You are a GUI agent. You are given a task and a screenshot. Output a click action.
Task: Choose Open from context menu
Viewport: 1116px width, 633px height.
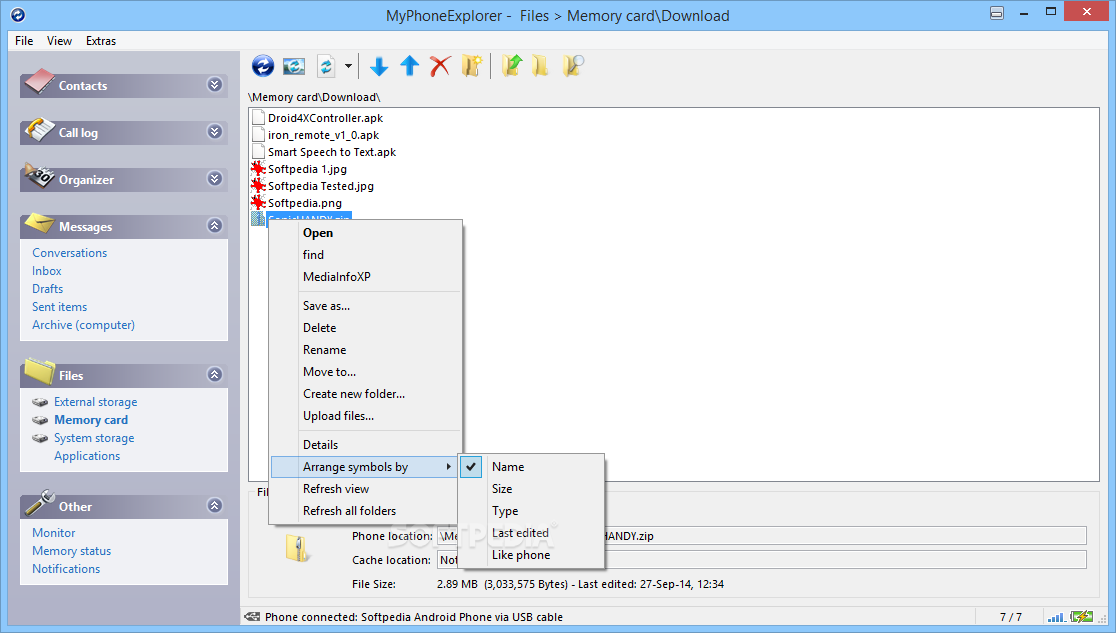[364, 233]
